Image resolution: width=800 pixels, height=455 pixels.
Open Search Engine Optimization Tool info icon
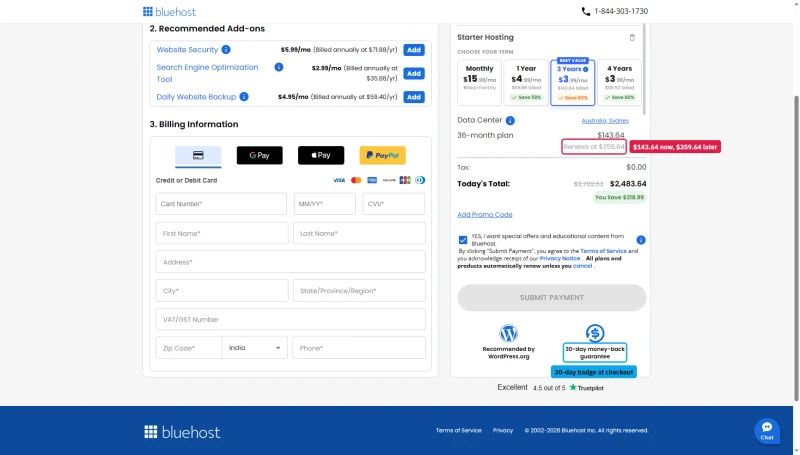click(x=279, y=67)
